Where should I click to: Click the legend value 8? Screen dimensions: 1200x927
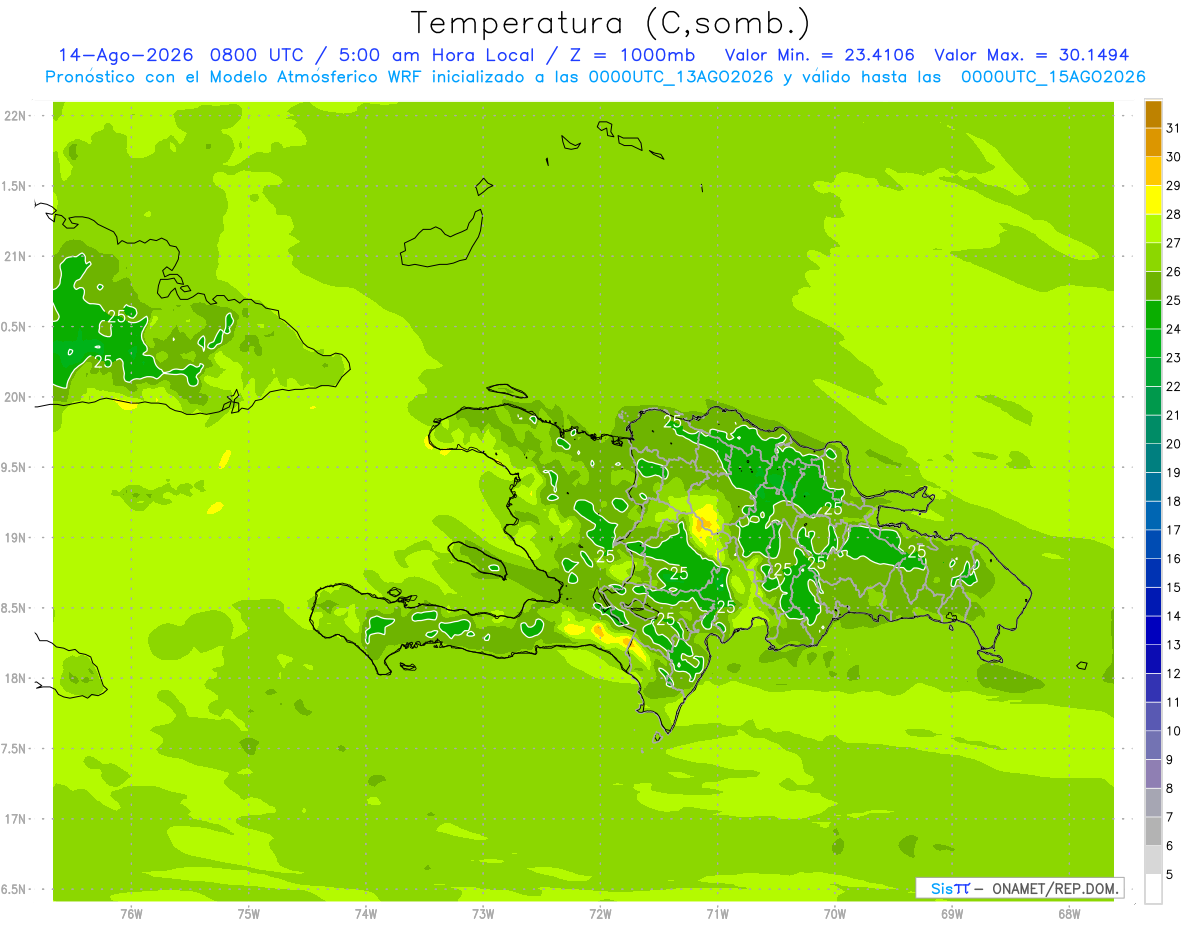coord(1170,788)
